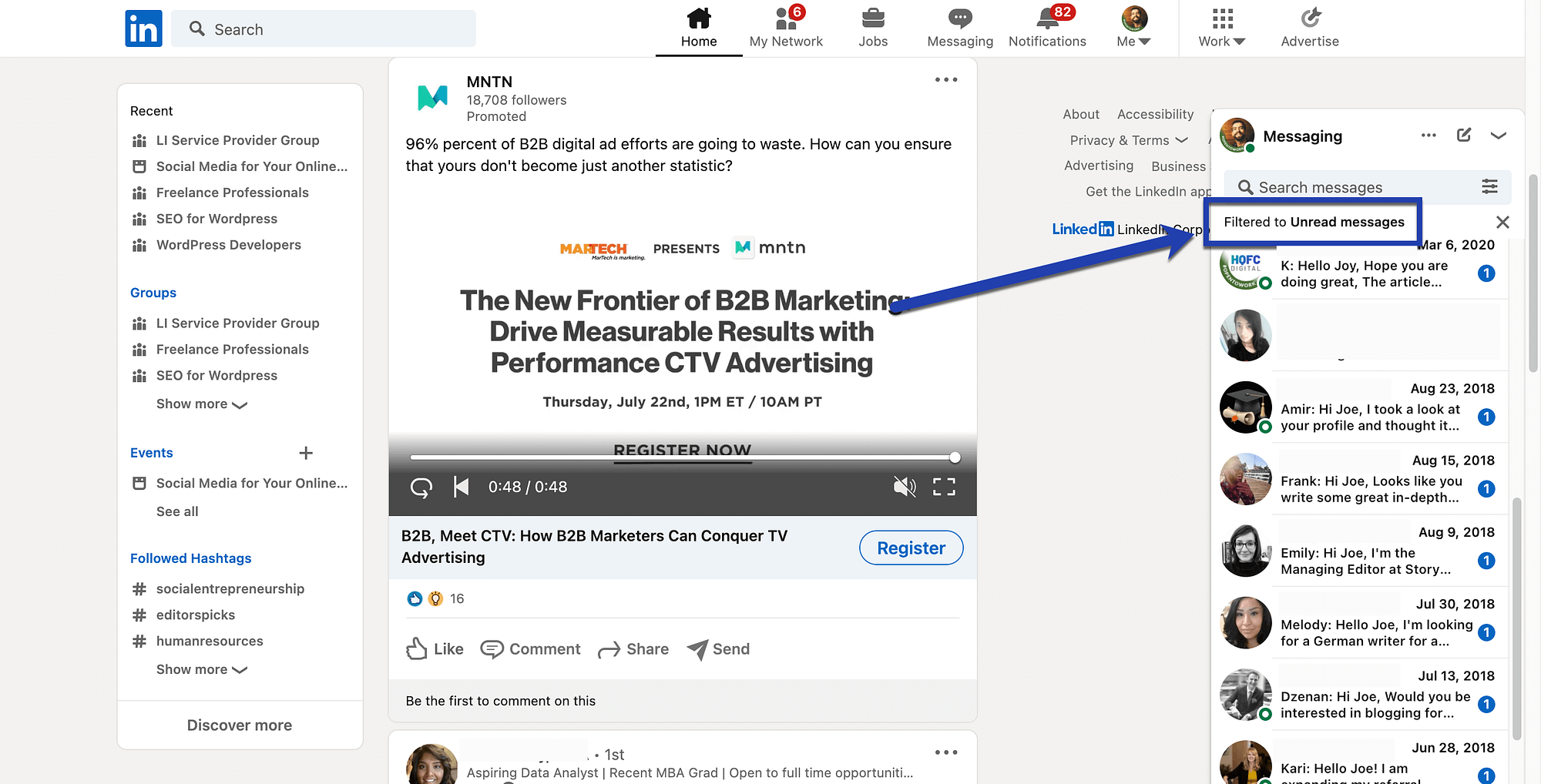Screen dimensions: 1541x784
Task: Click the Register button
Action: pyautogui.click(x=912, y=548)
